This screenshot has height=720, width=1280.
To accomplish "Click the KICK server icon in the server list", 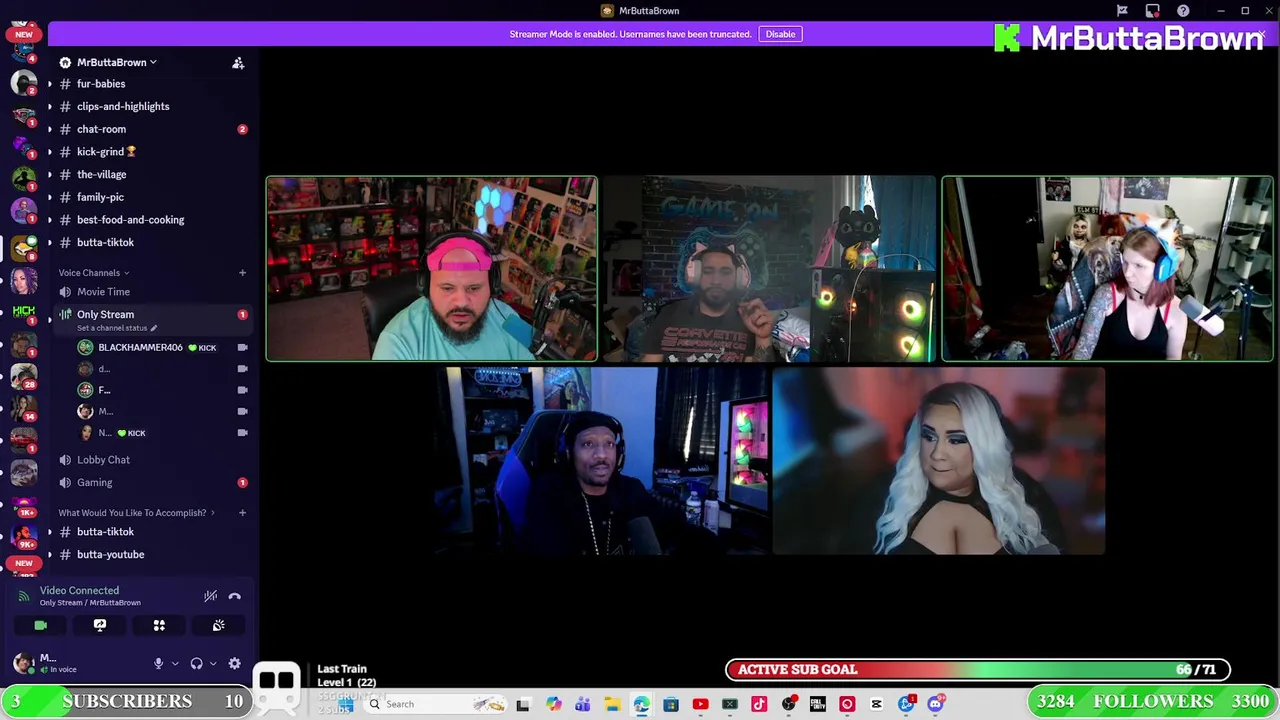I will pos(24,314).
